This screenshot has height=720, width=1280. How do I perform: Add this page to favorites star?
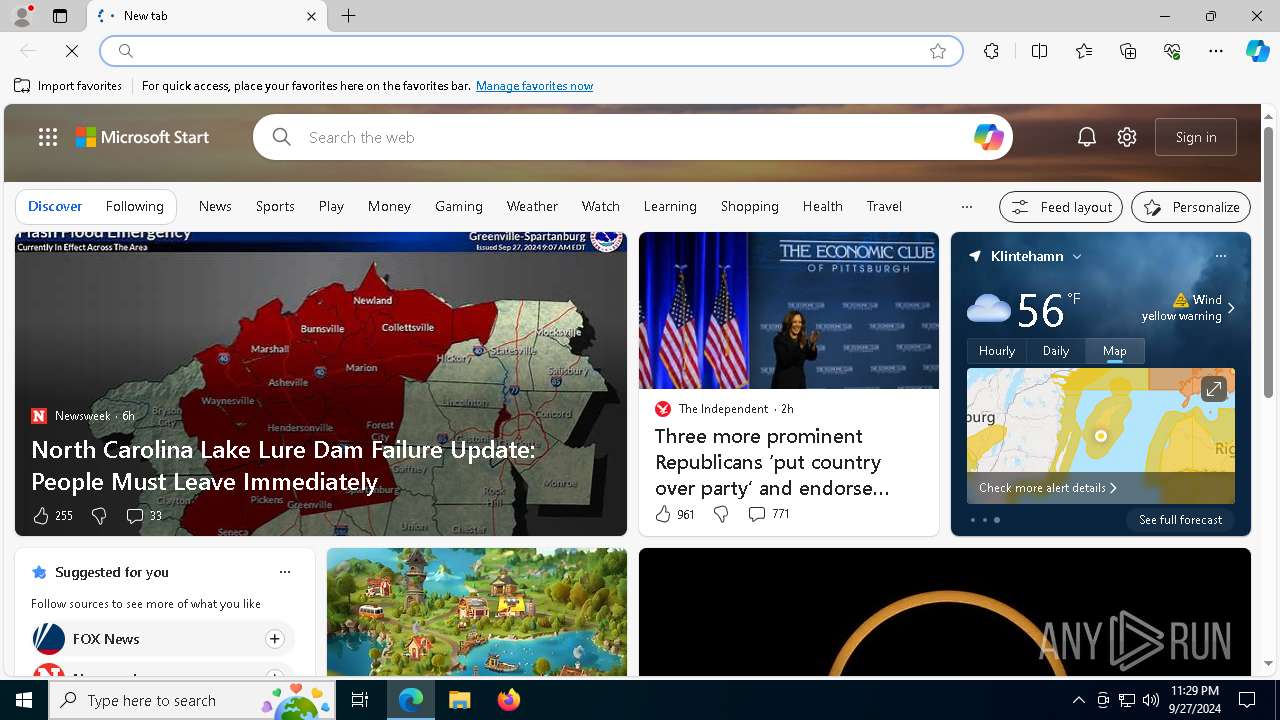(x=938, y=51)
